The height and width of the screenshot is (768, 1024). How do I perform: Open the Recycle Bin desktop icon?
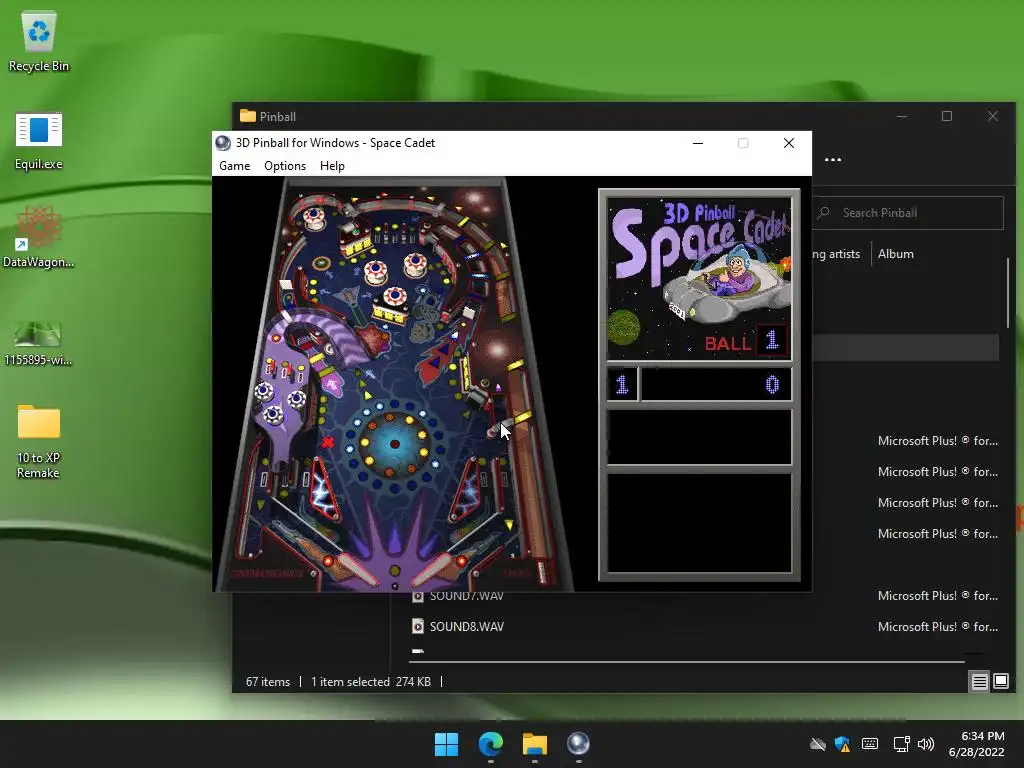click(39, 42)
